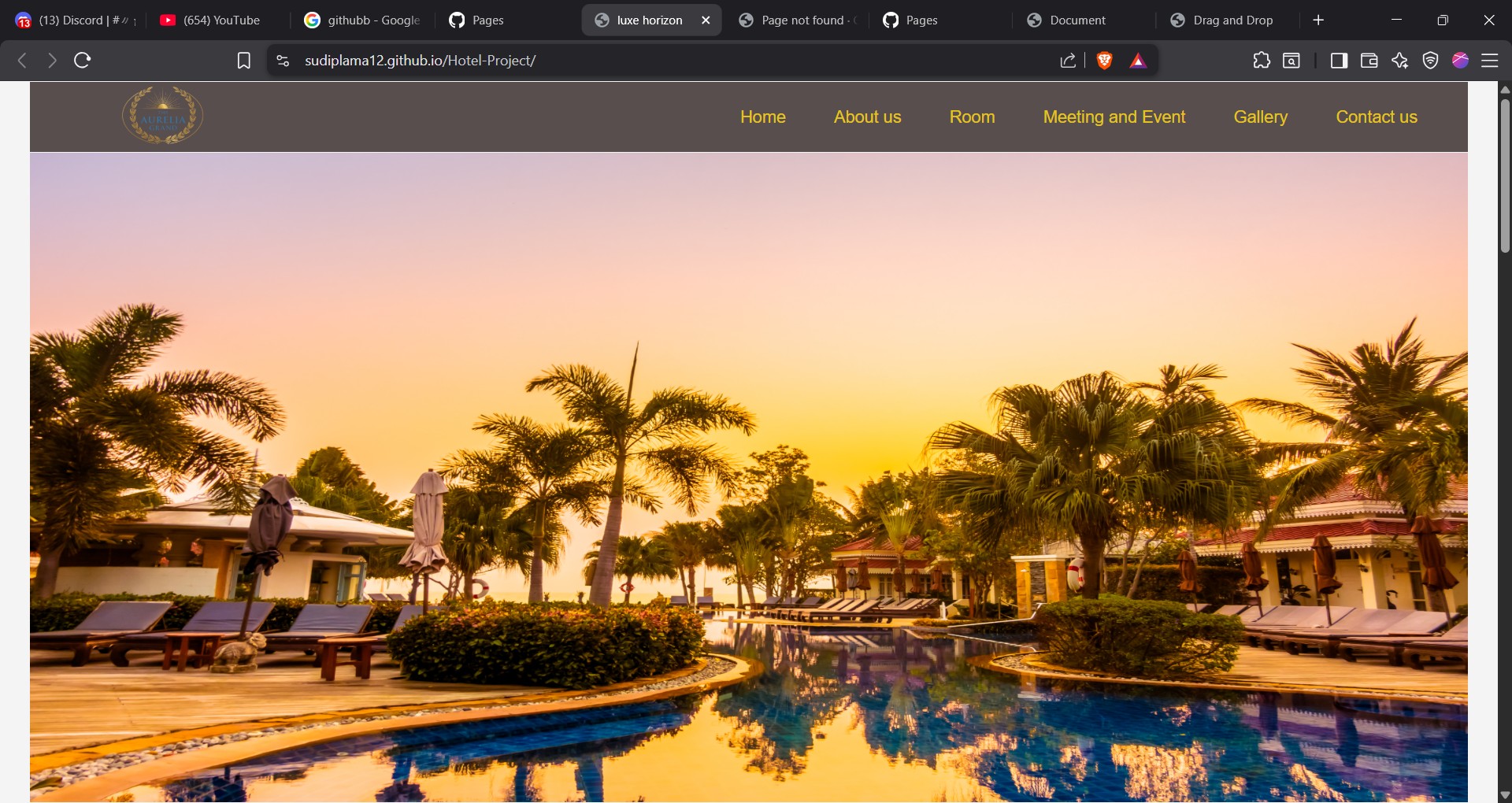The width and height of the screenshot is (1512, 803).
Task: Navigate to the Gallery page
Action: [x=1260, y=117]
